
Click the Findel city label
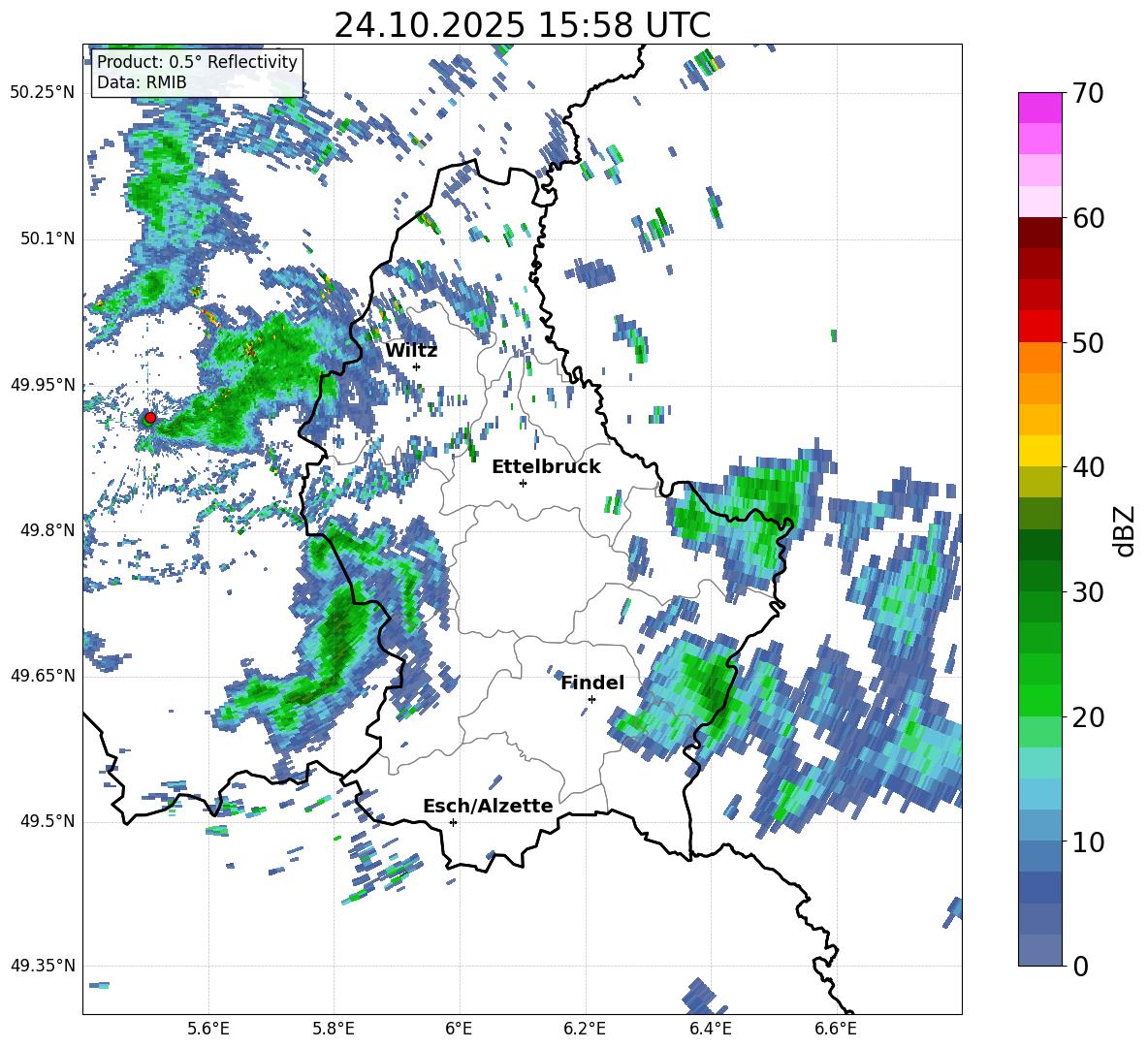click(x=592, y=683)
